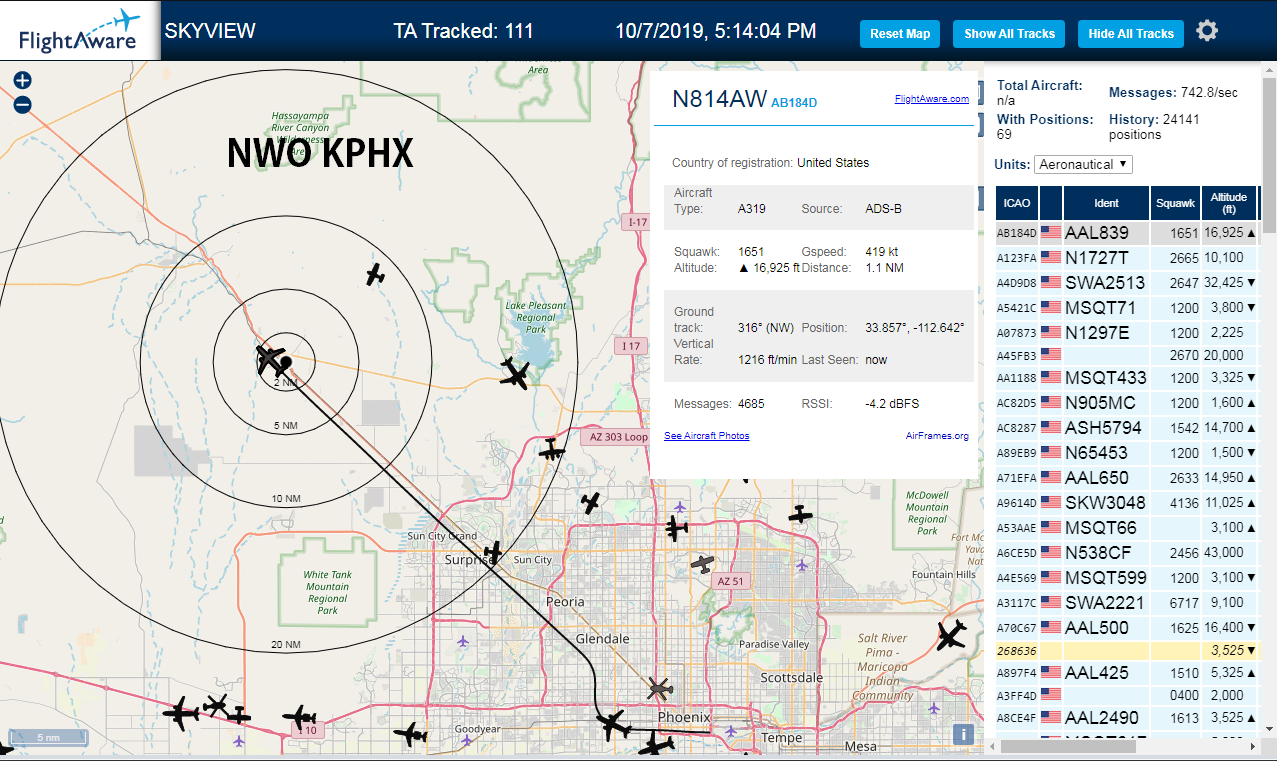Click the A45FB3 ICAO cell

click(1015, 355)
